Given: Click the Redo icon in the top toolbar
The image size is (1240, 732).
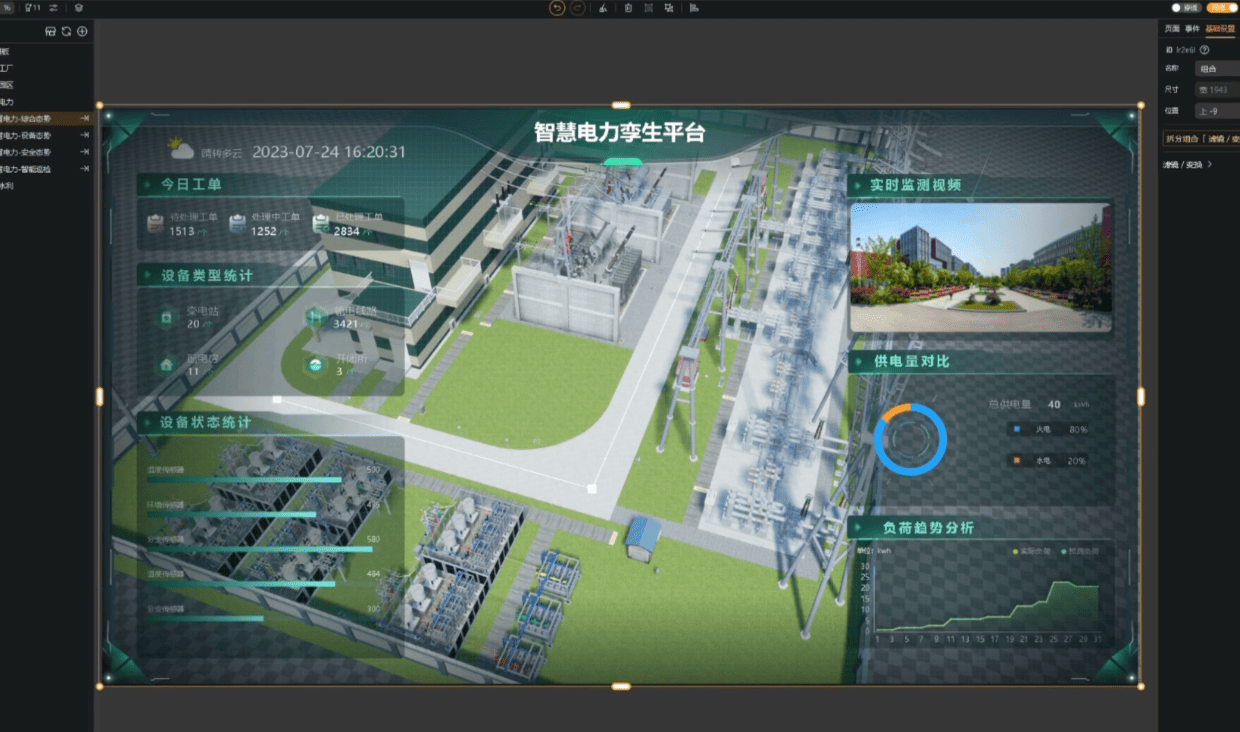Looking at the screenshot, I should (578, 8).
